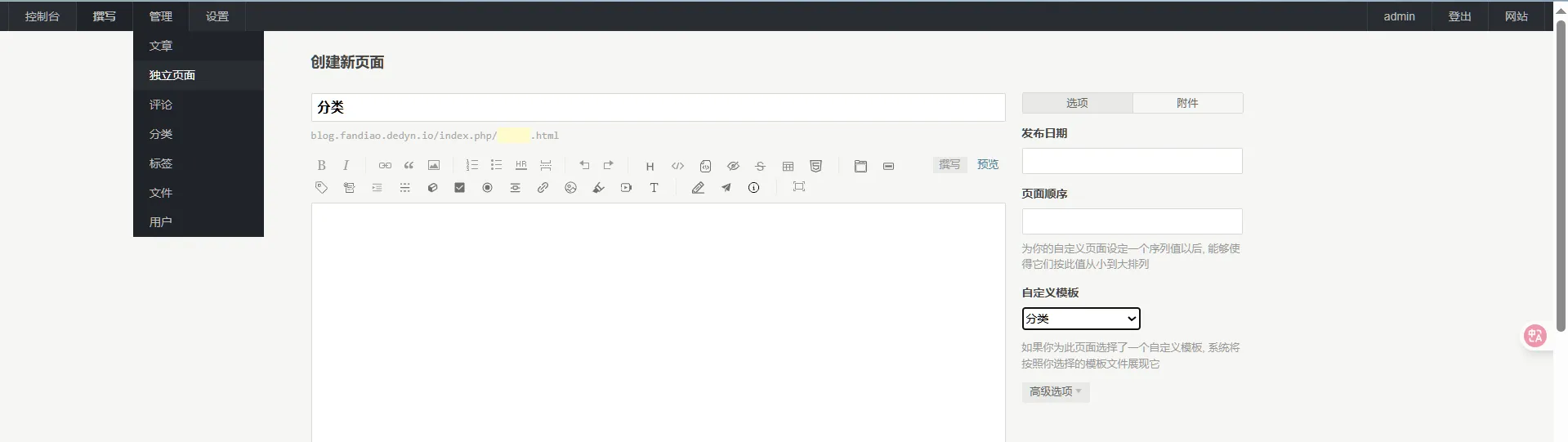Open the pencil drawing tool icon
Image resolution: width=1568 pixels, height=442 pixels.
pyautogui.click(x=699, y=187)
